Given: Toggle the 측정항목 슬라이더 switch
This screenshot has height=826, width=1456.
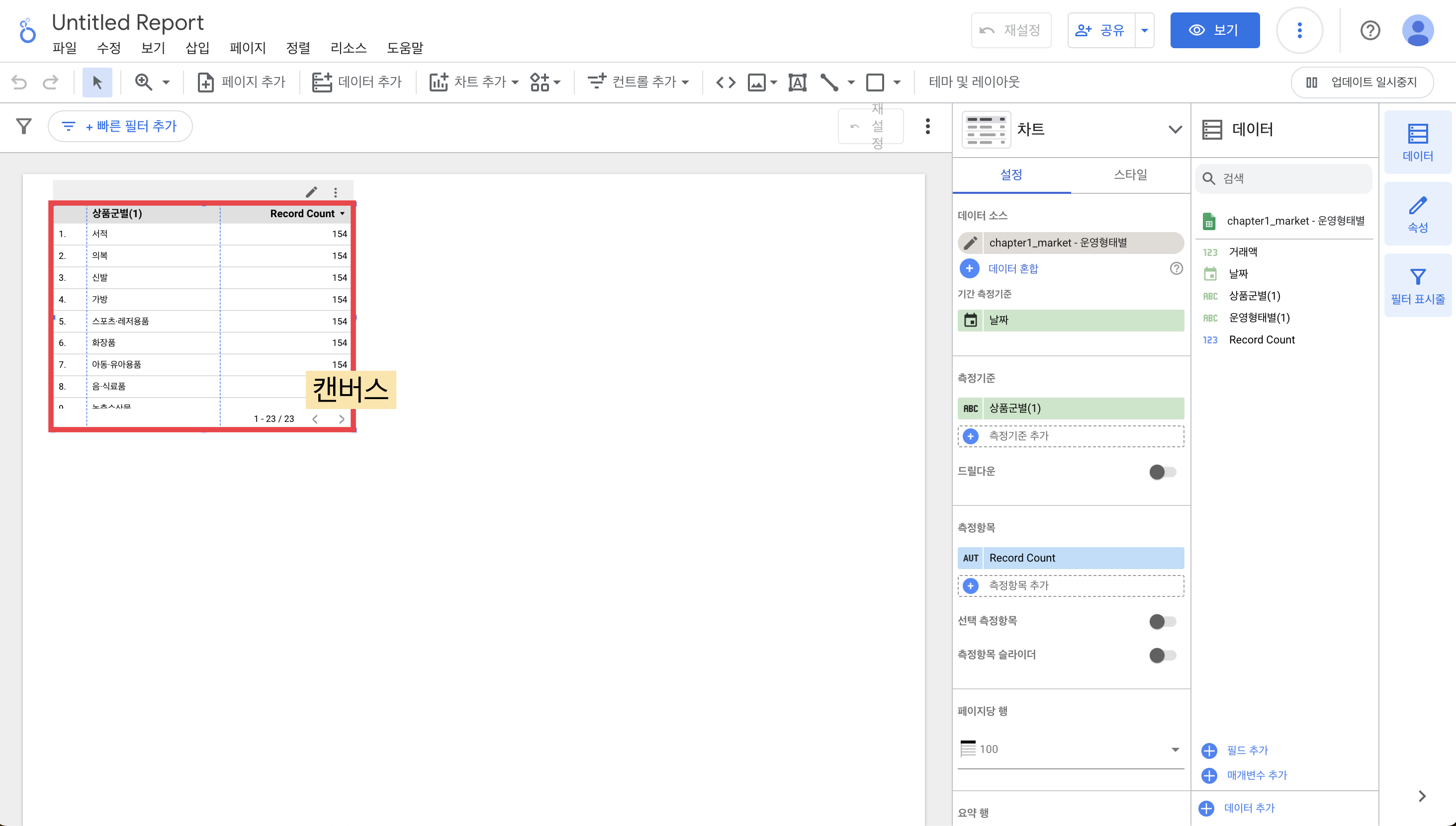Looking at the screenshot, I should coord(1162,655).
